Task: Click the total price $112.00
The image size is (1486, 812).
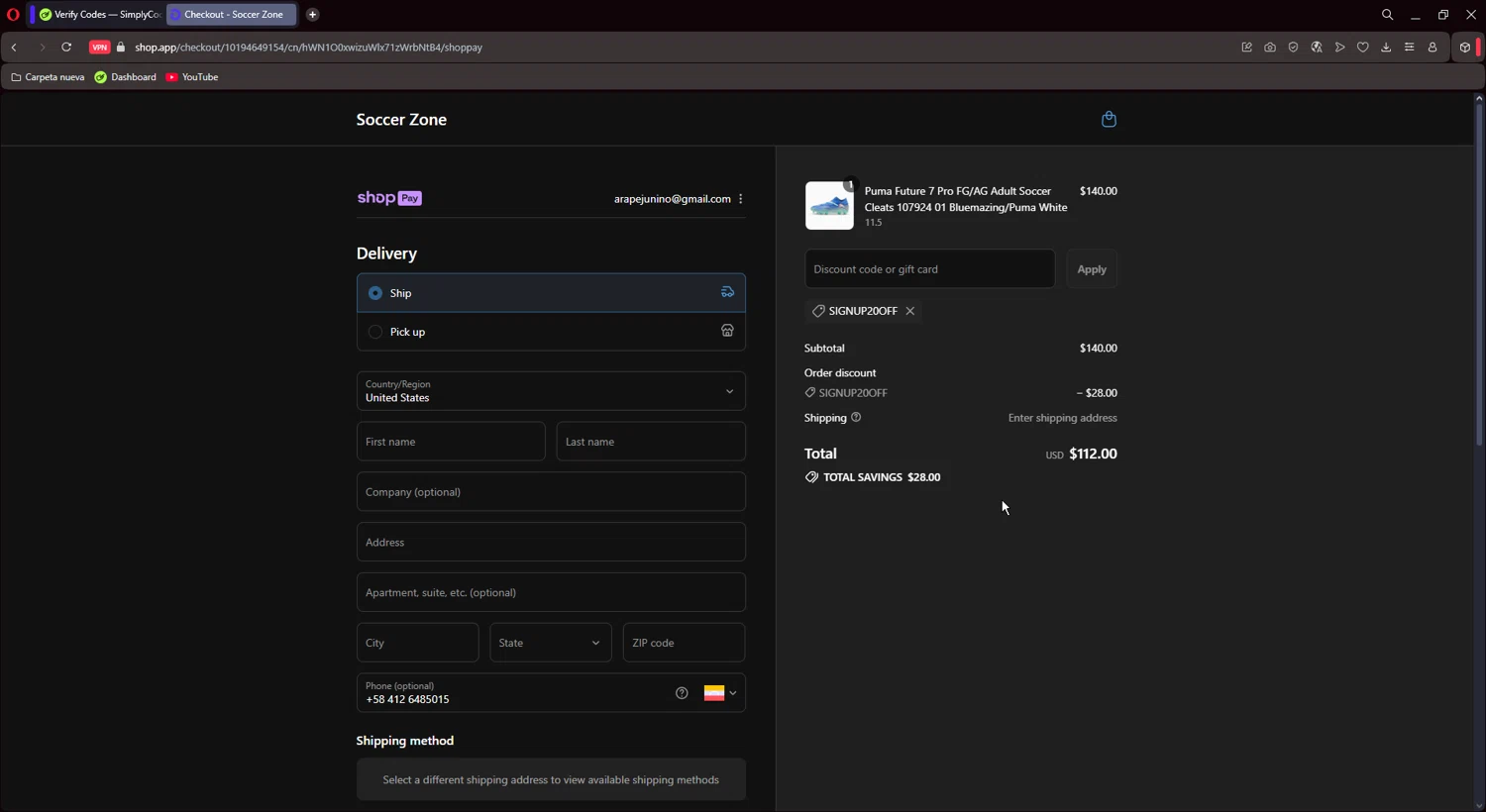Action: [x=1093, y=454]
